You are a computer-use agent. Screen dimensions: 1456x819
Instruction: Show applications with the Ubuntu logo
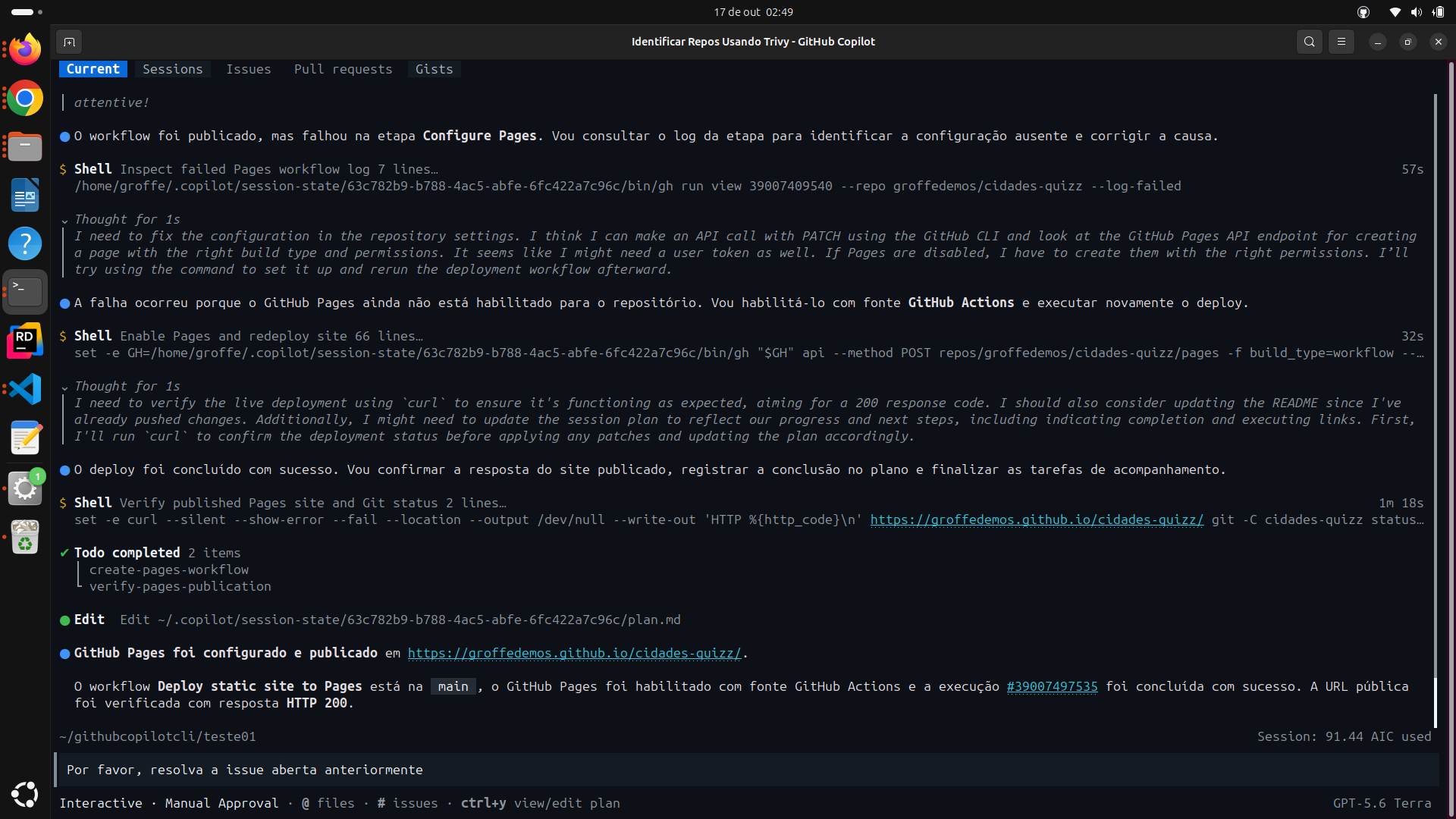click(25, 794)
